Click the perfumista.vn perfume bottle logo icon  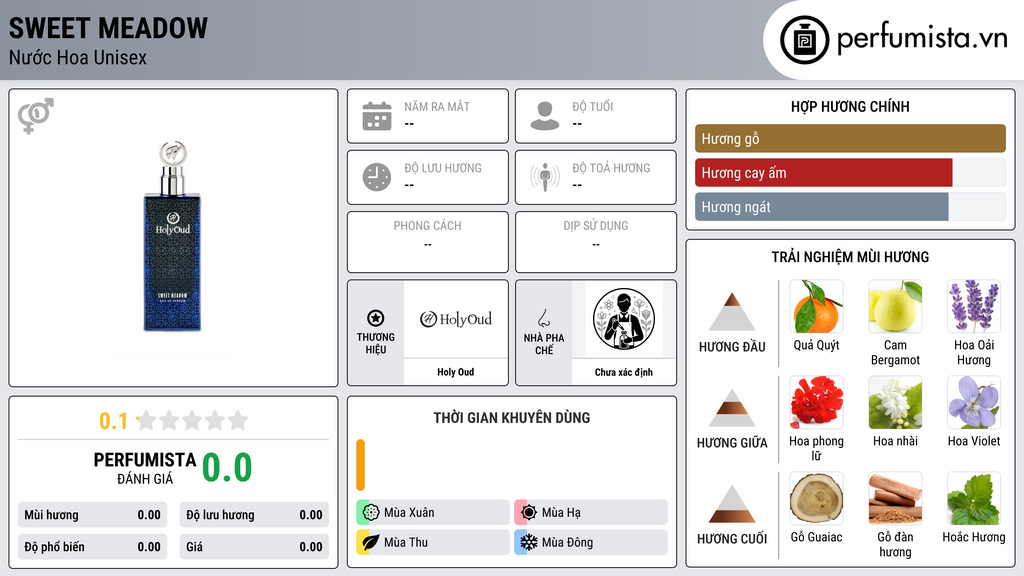coord(804,40)
